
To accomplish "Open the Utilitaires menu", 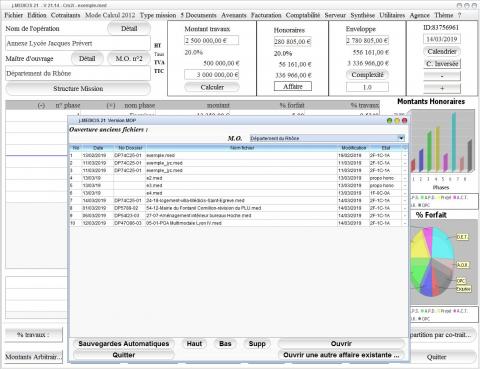I will (x=392, y=15).
